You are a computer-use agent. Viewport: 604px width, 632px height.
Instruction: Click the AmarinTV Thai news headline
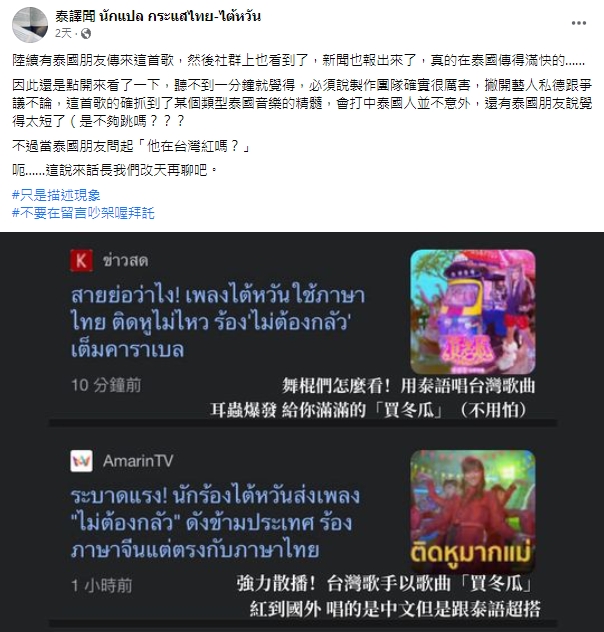tap(215, 522)
